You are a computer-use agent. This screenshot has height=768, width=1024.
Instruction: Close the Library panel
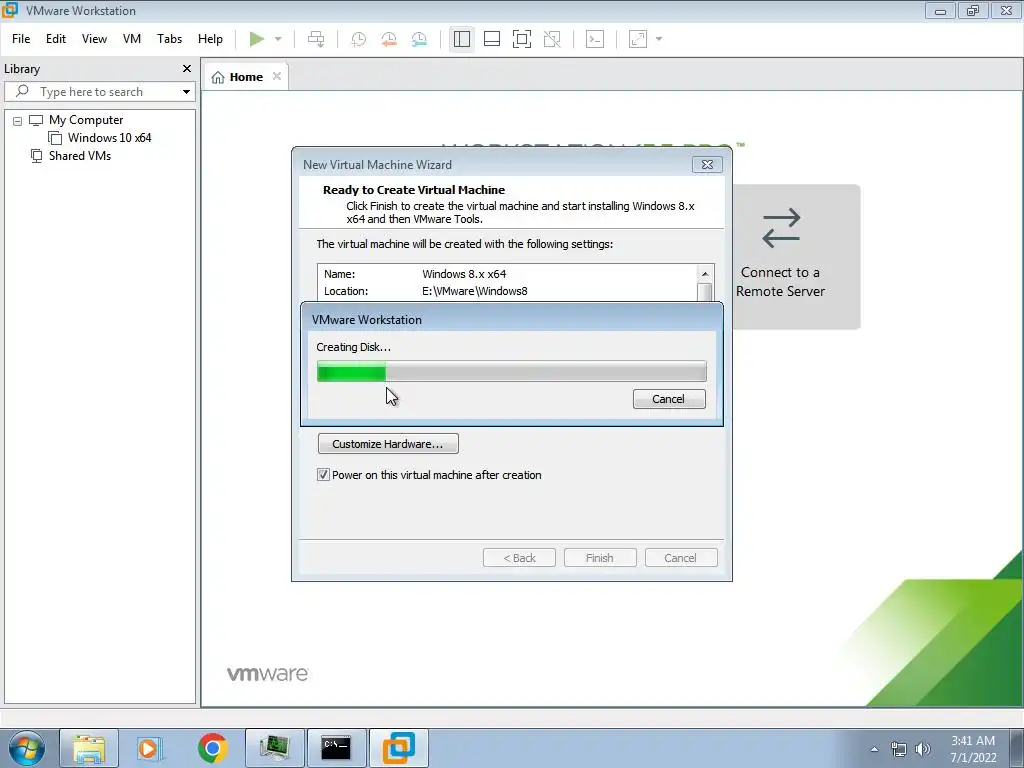coord(187,69)
